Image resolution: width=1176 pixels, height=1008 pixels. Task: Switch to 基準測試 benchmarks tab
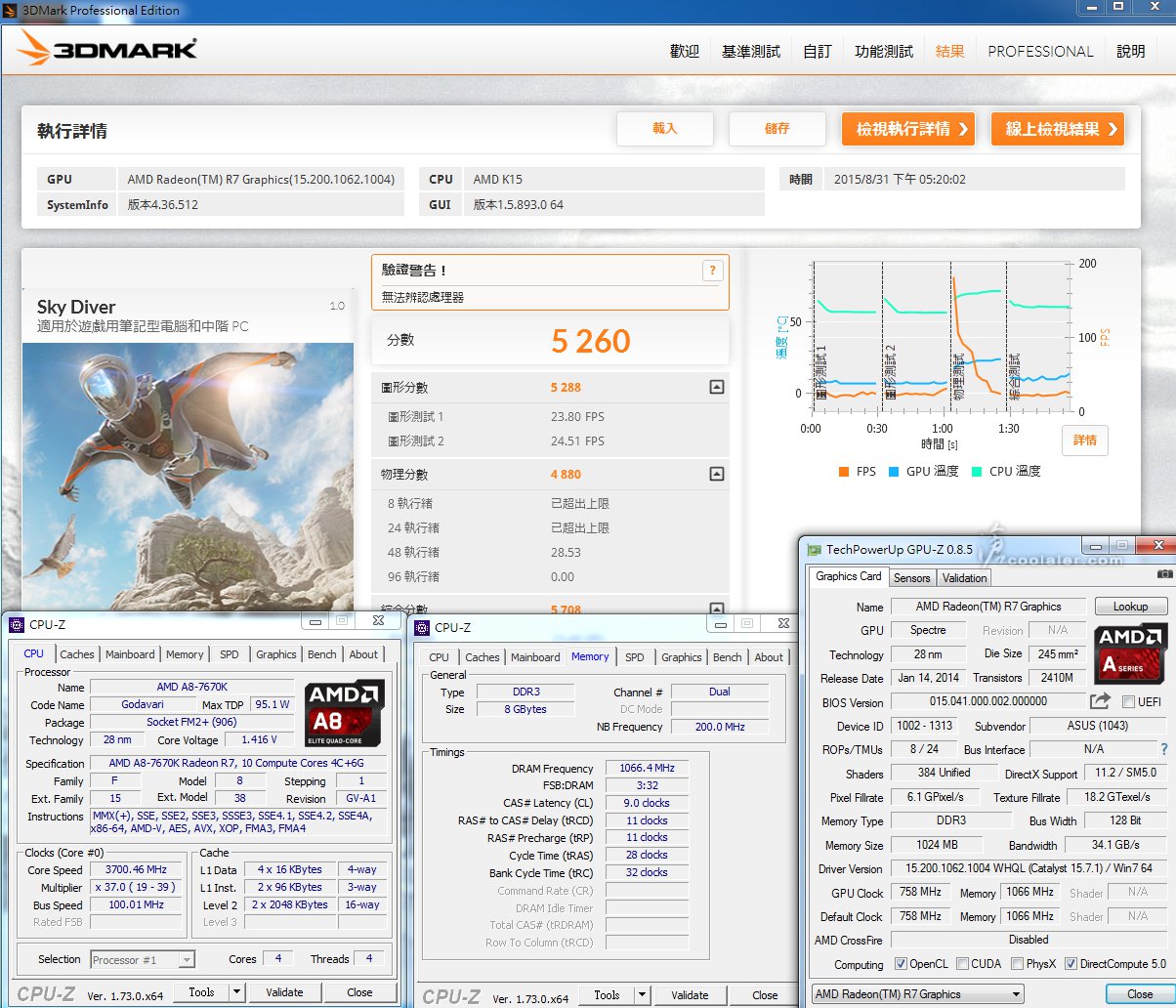[x=751, y=52]
